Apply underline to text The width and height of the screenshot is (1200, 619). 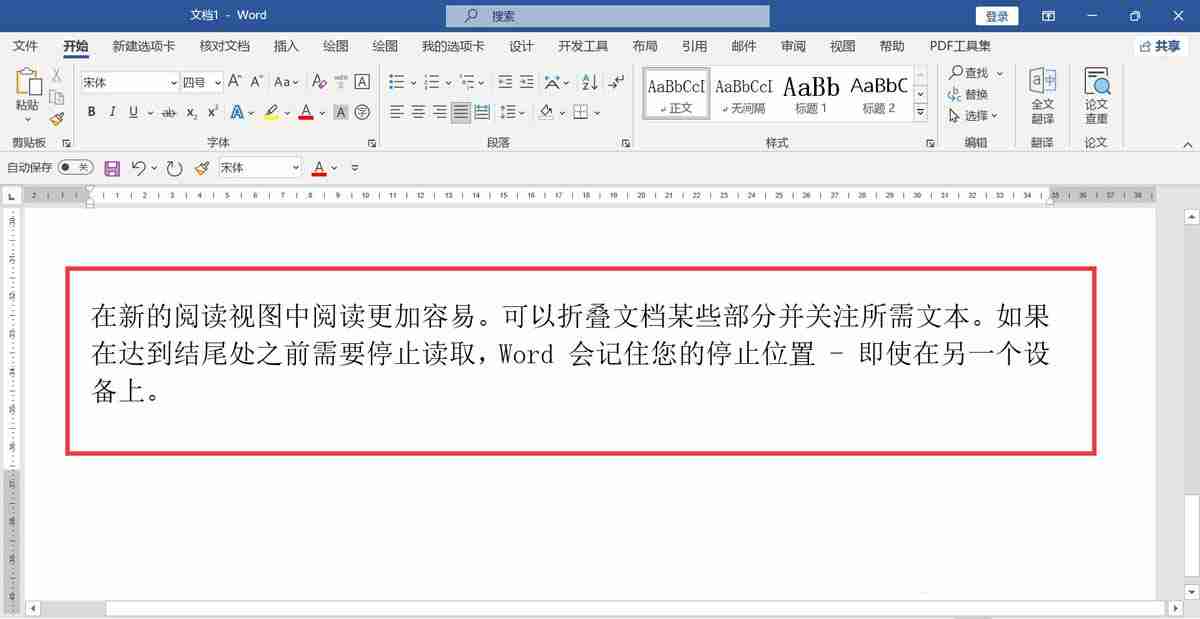point(131,111)
